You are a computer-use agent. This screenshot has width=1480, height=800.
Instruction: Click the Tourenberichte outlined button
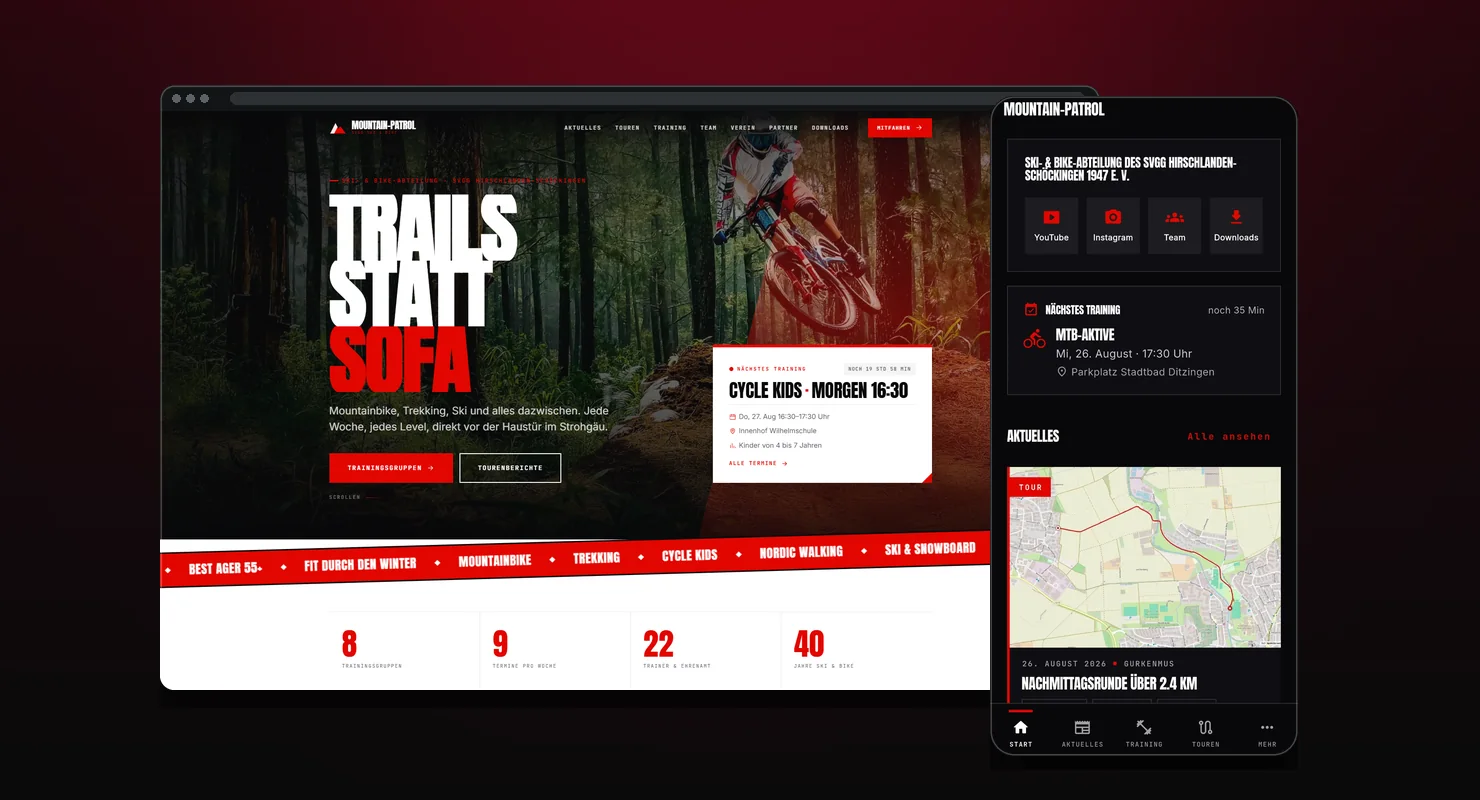510,468
